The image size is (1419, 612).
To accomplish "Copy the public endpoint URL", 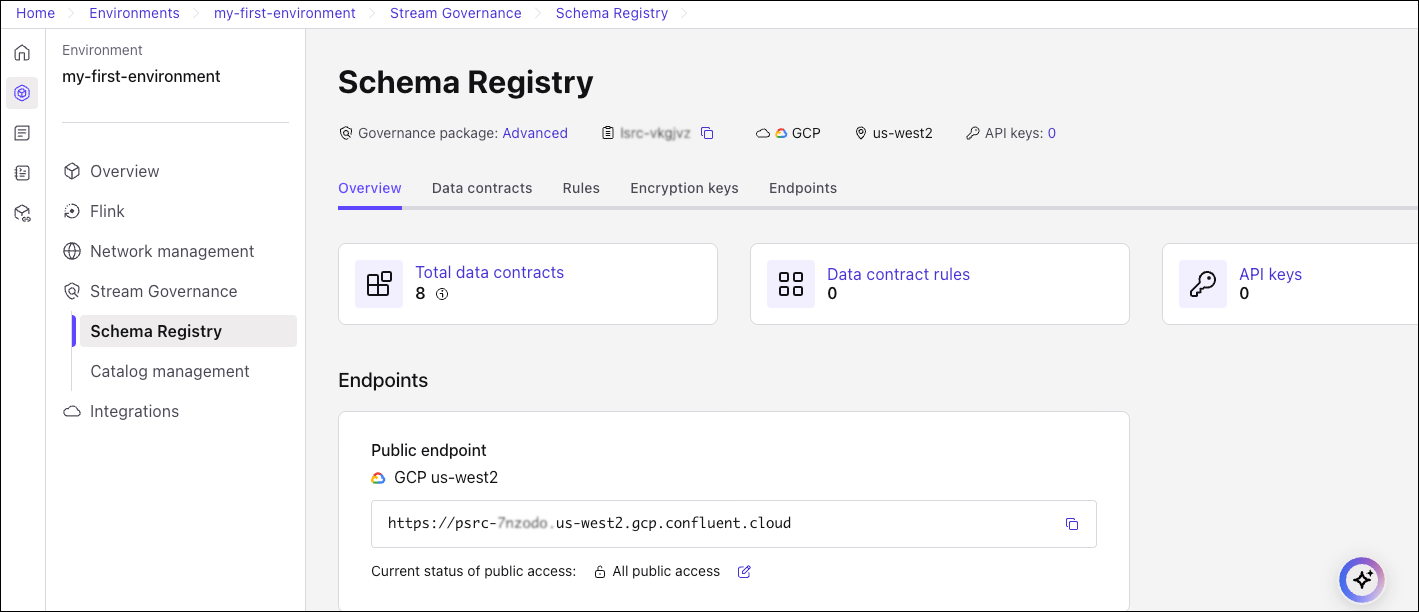I will 1072,524.
